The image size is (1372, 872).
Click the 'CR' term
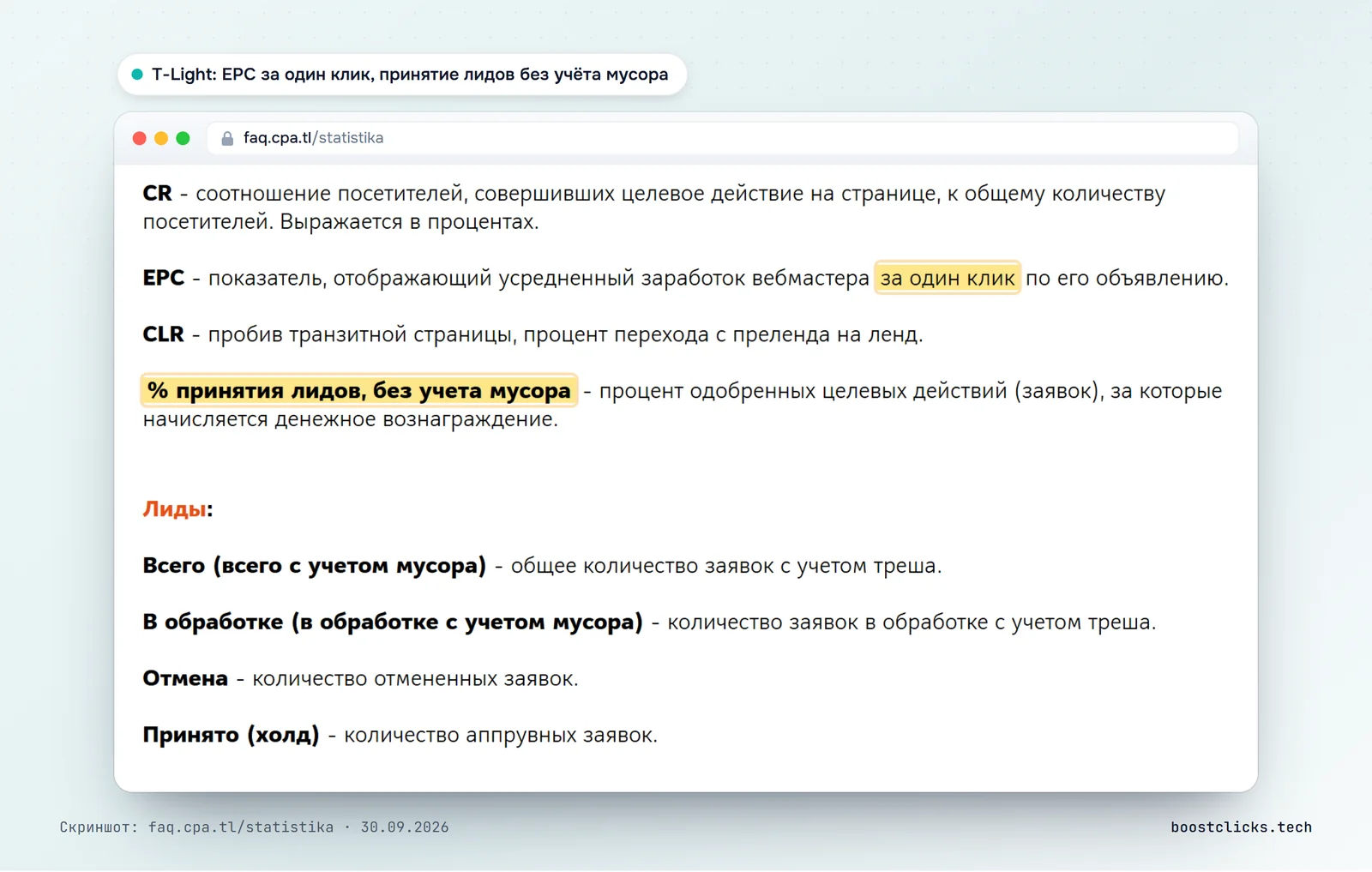[x=157, y=194]
